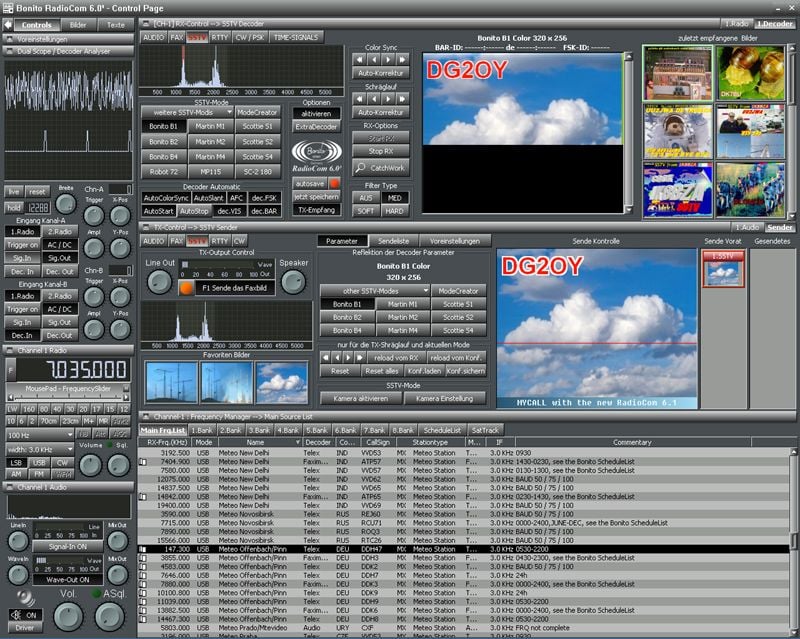Open the width 3.0 KHz dropdown
Screen dimensions: 800x639
(39, 449)
